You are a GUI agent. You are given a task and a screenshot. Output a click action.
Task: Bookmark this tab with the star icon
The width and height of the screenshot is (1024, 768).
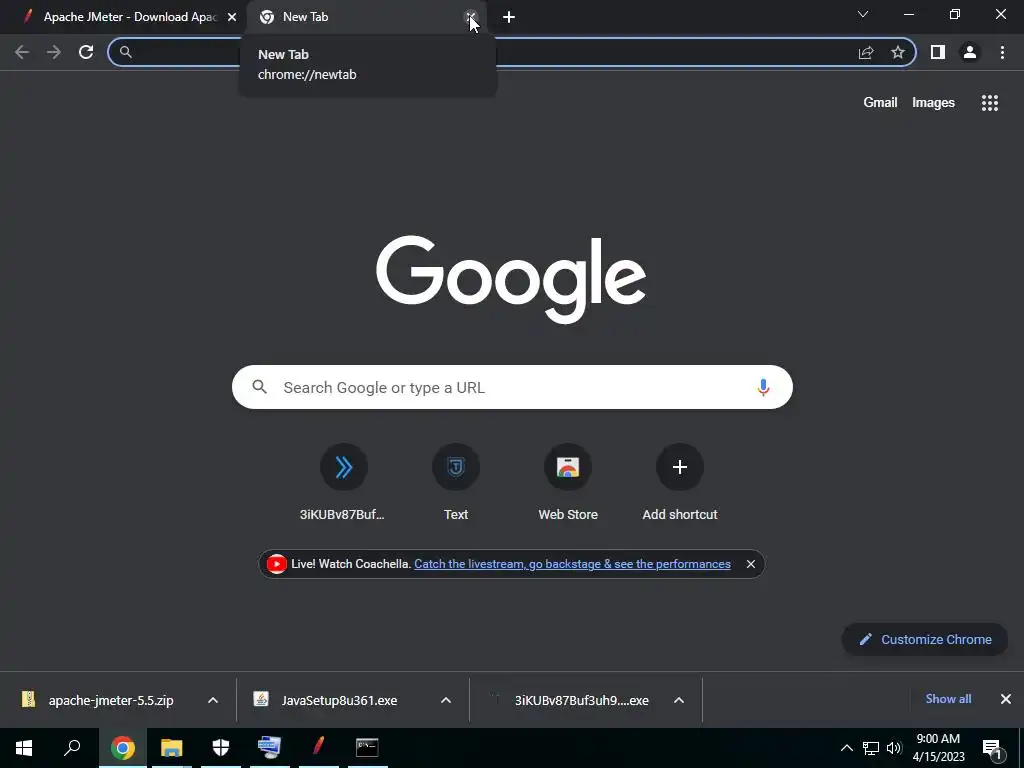pos(898,52)
